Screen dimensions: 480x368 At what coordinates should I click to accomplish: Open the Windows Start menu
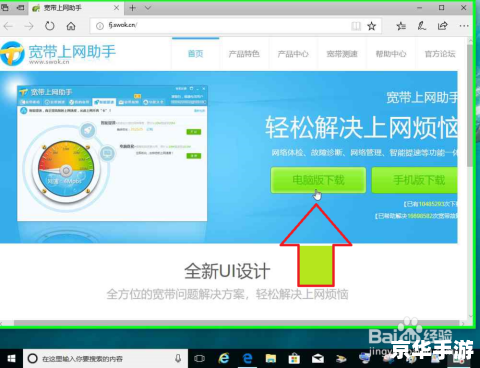pos(11,359)
